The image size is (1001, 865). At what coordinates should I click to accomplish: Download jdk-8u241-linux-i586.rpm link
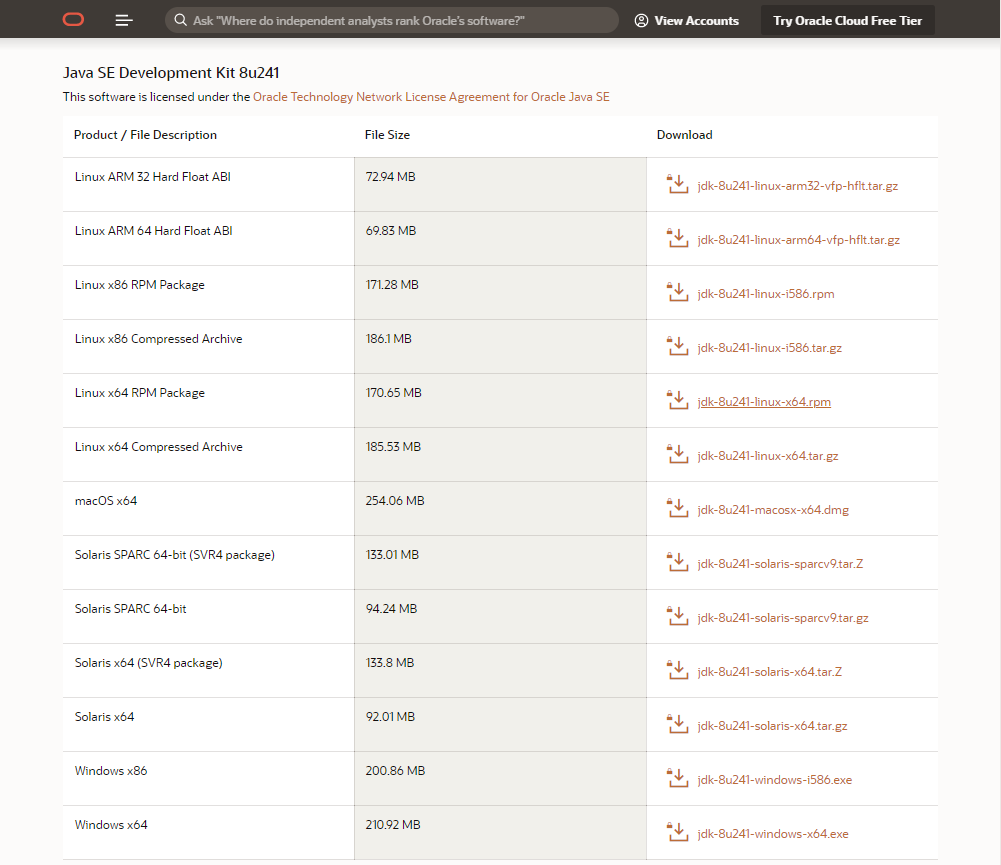tap(765, 294)
